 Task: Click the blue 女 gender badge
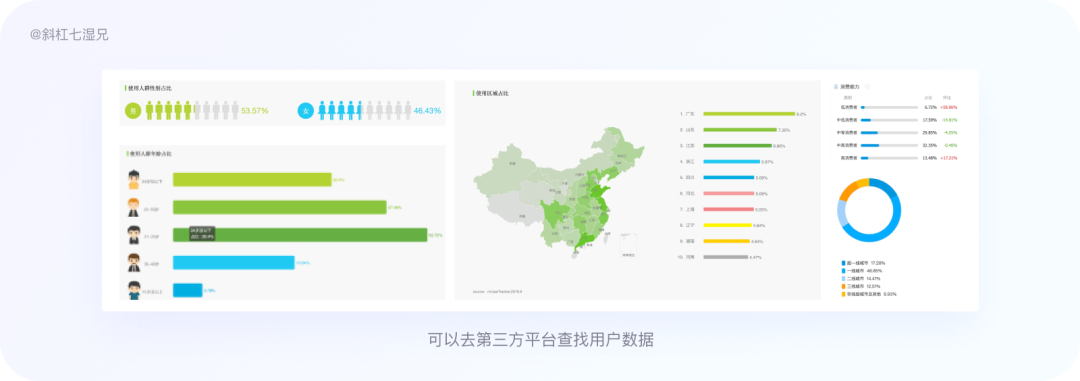306,110
